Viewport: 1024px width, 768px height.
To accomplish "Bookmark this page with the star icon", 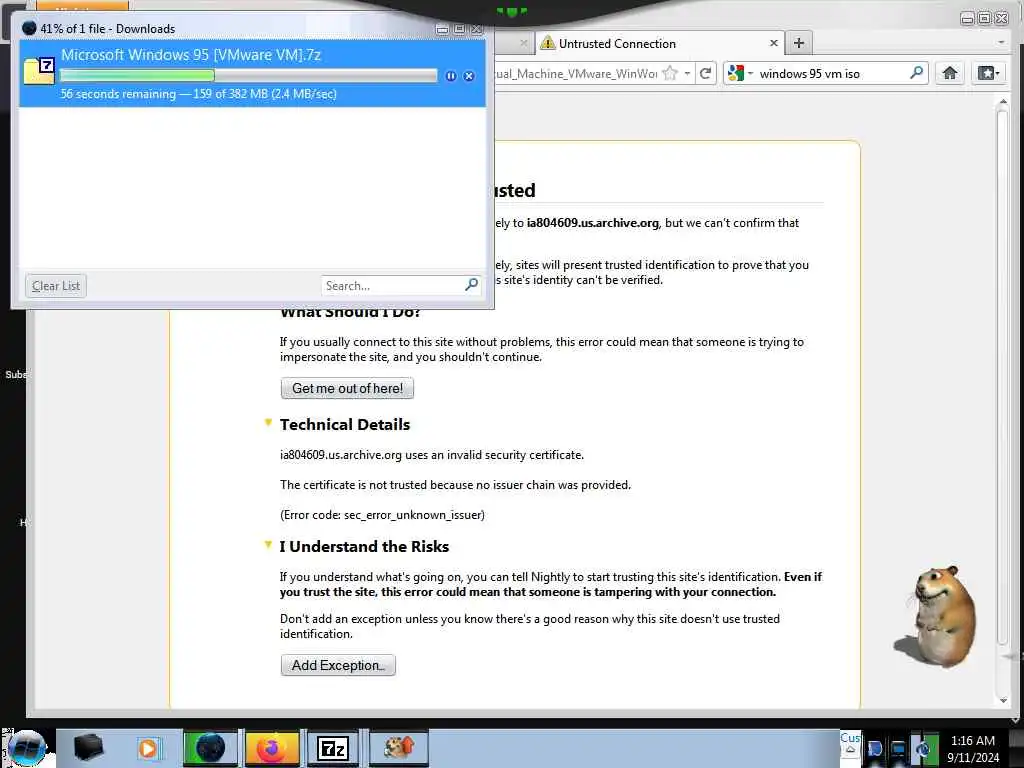I will pyautogui.click(x=669, y=73).
